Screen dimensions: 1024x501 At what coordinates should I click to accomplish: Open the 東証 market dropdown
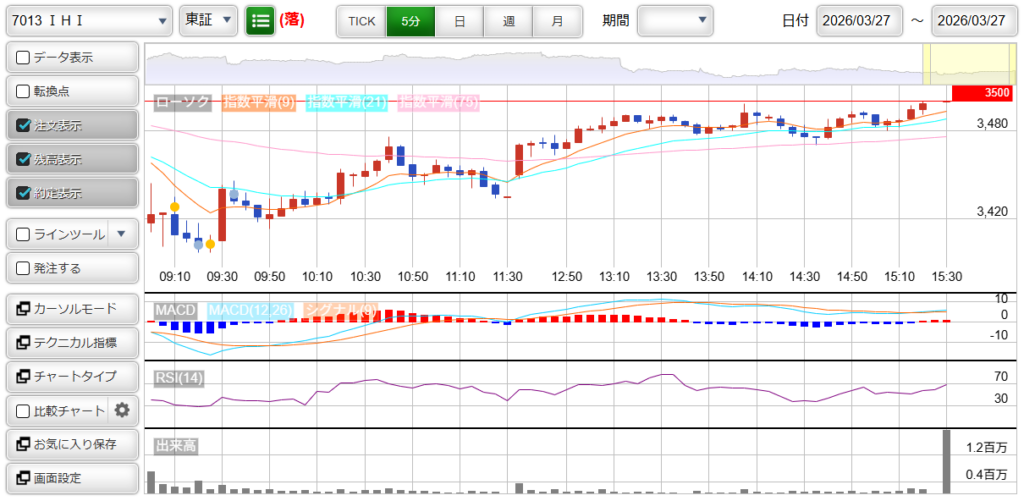pos(209,20)
